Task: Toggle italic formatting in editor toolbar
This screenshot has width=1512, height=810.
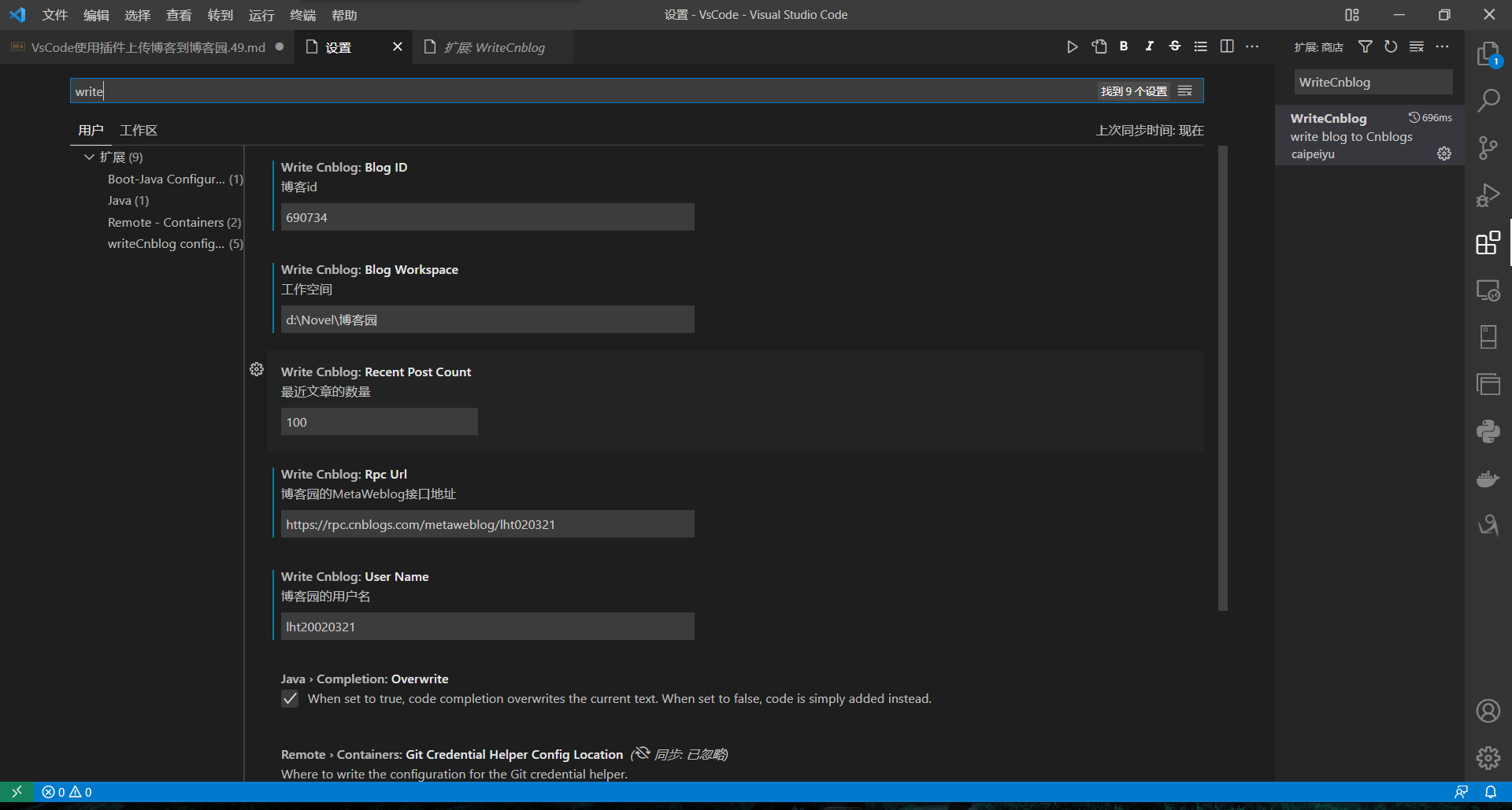Action: click(1150, 46)
